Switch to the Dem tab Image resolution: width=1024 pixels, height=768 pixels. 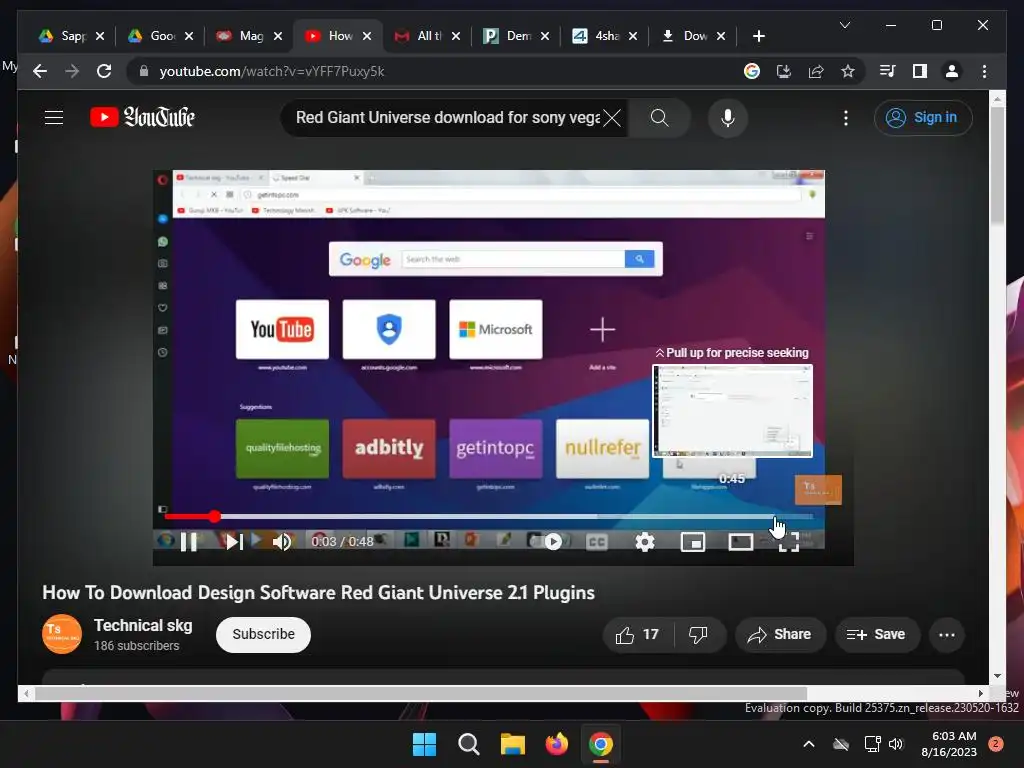(509, 36)
